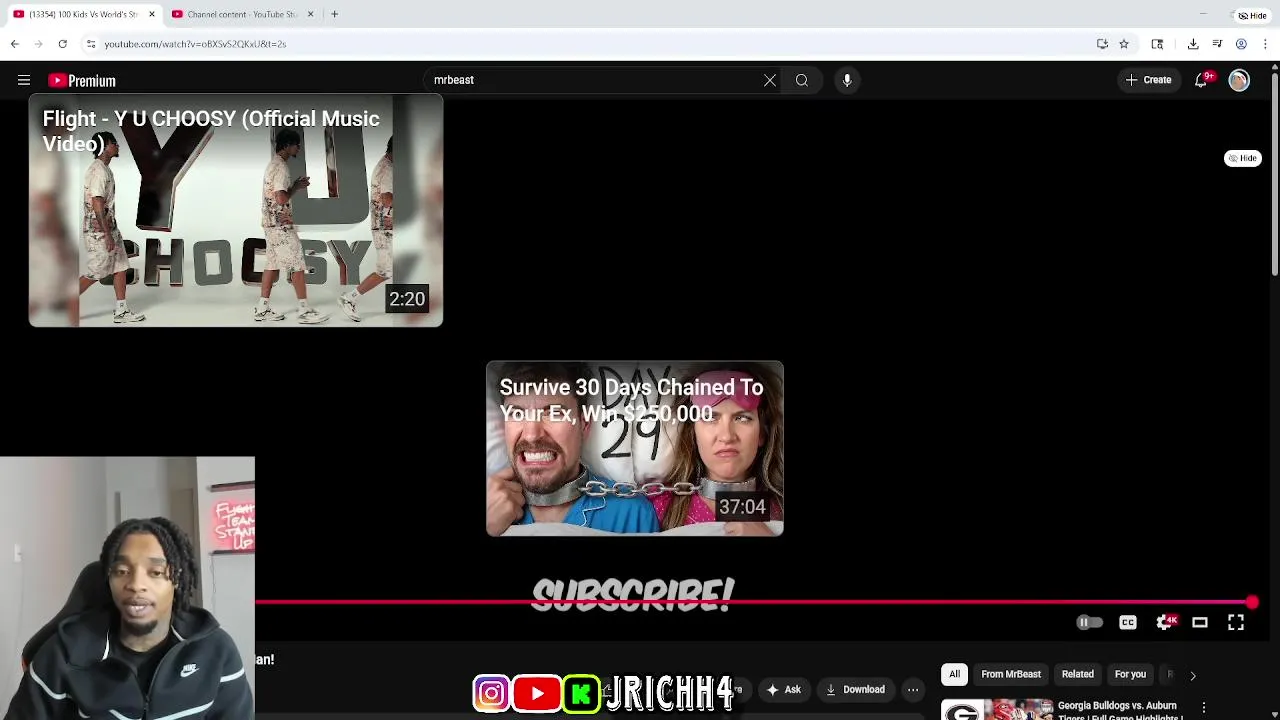Click the video progress bar
Screen dimensions: 1280x720
753,603
